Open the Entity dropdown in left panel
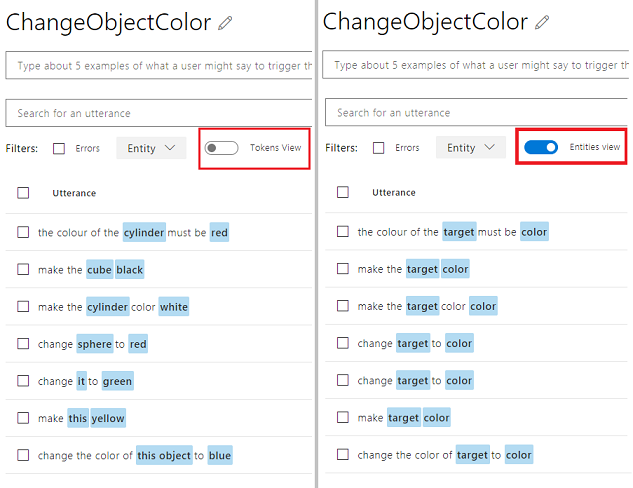Viewport: 633px width, 488px height. 151,148
